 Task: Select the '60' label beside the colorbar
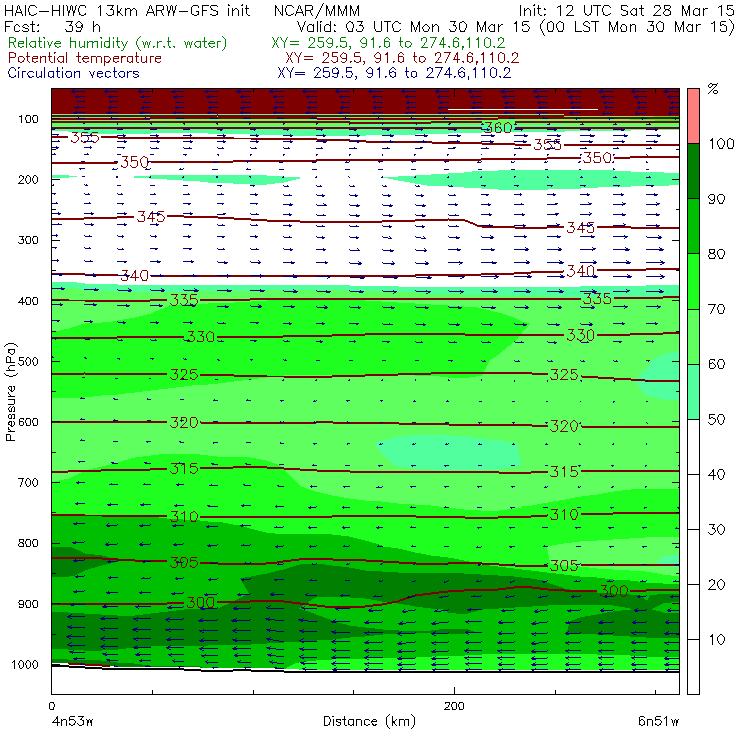click(x=716, y=364)
